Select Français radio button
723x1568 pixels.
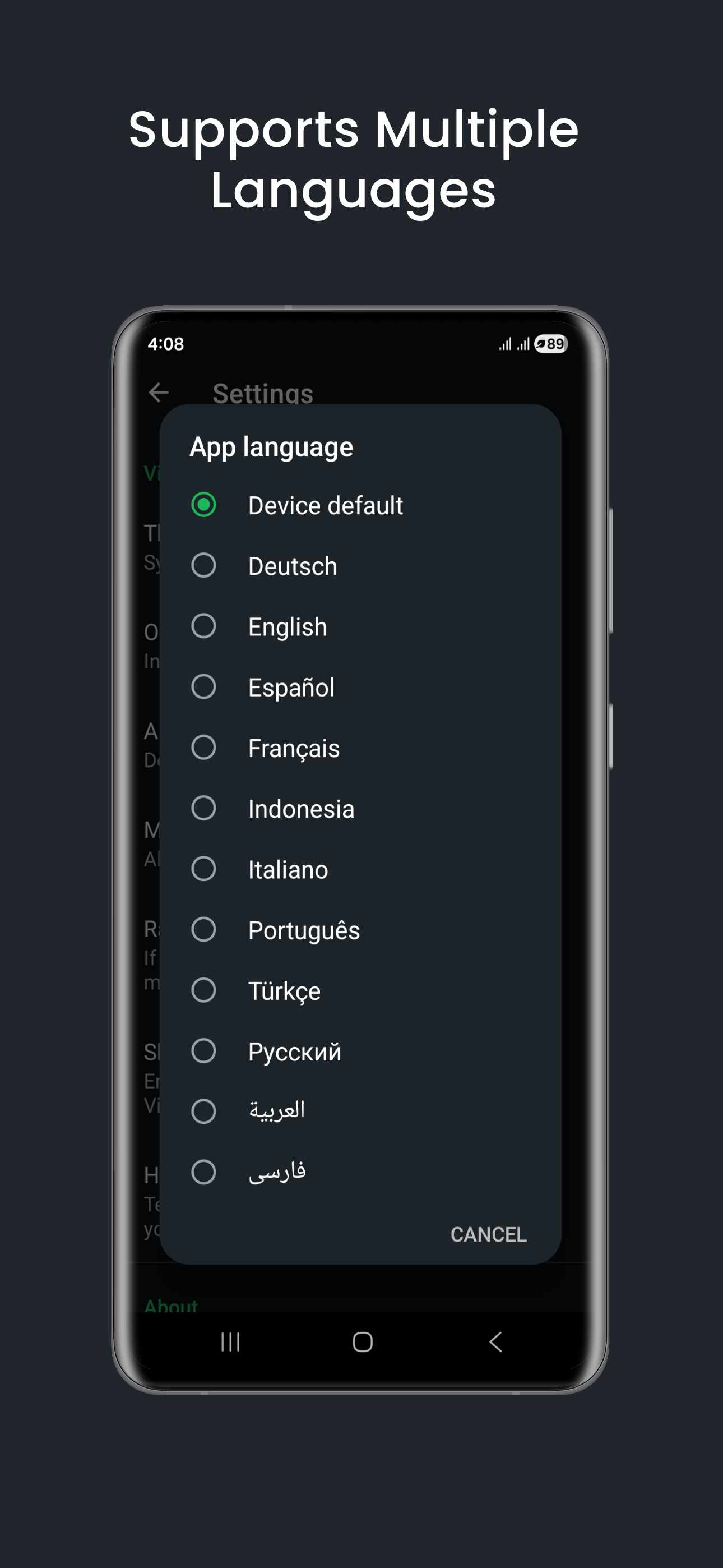pos(204,748)
